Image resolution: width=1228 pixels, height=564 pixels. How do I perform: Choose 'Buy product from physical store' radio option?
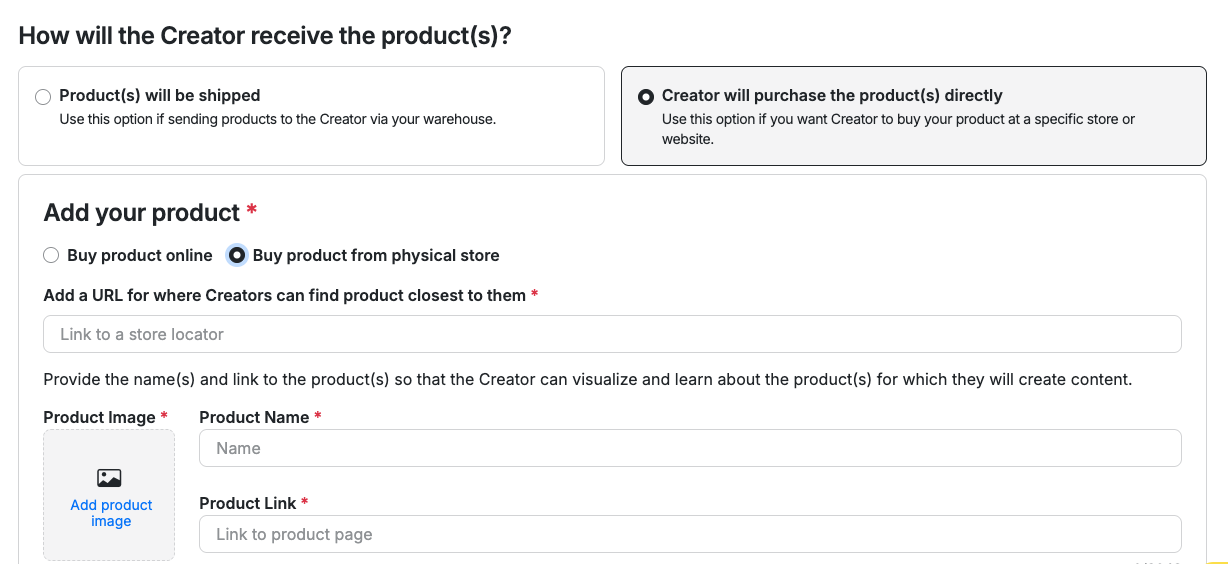click(x=237, y=255)
